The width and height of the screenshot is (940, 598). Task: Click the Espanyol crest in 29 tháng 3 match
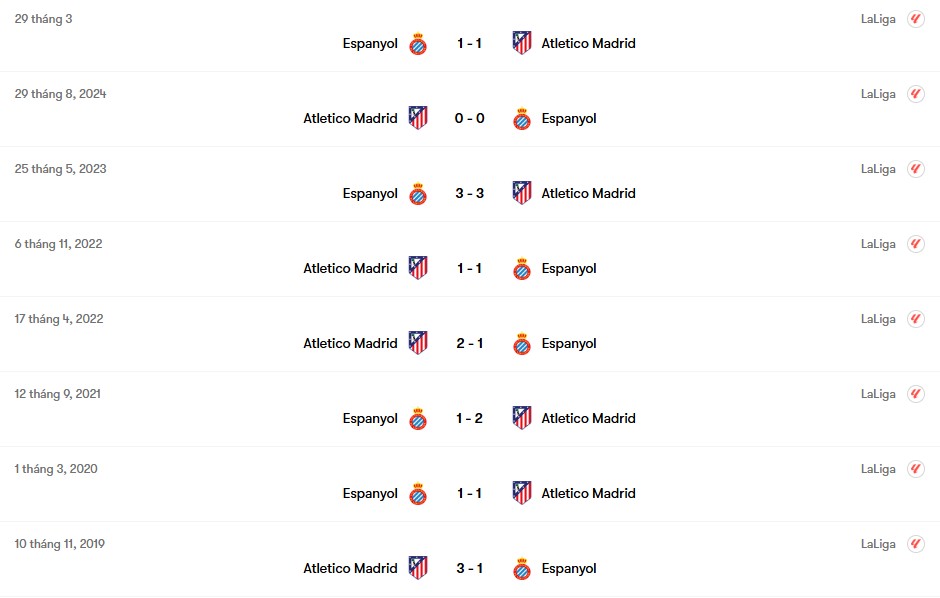(x=418, y=44)
